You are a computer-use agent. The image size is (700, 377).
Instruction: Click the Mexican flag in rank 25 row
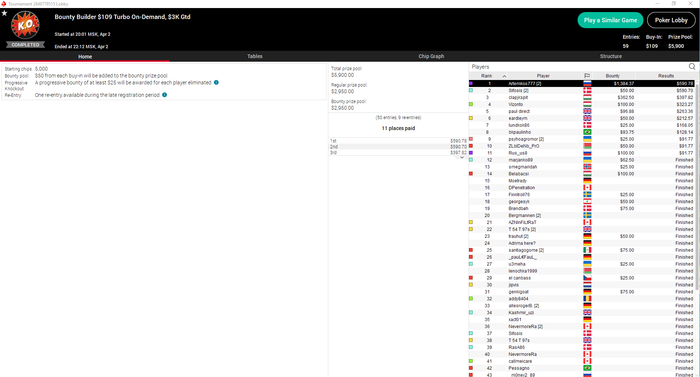[587, 250]
